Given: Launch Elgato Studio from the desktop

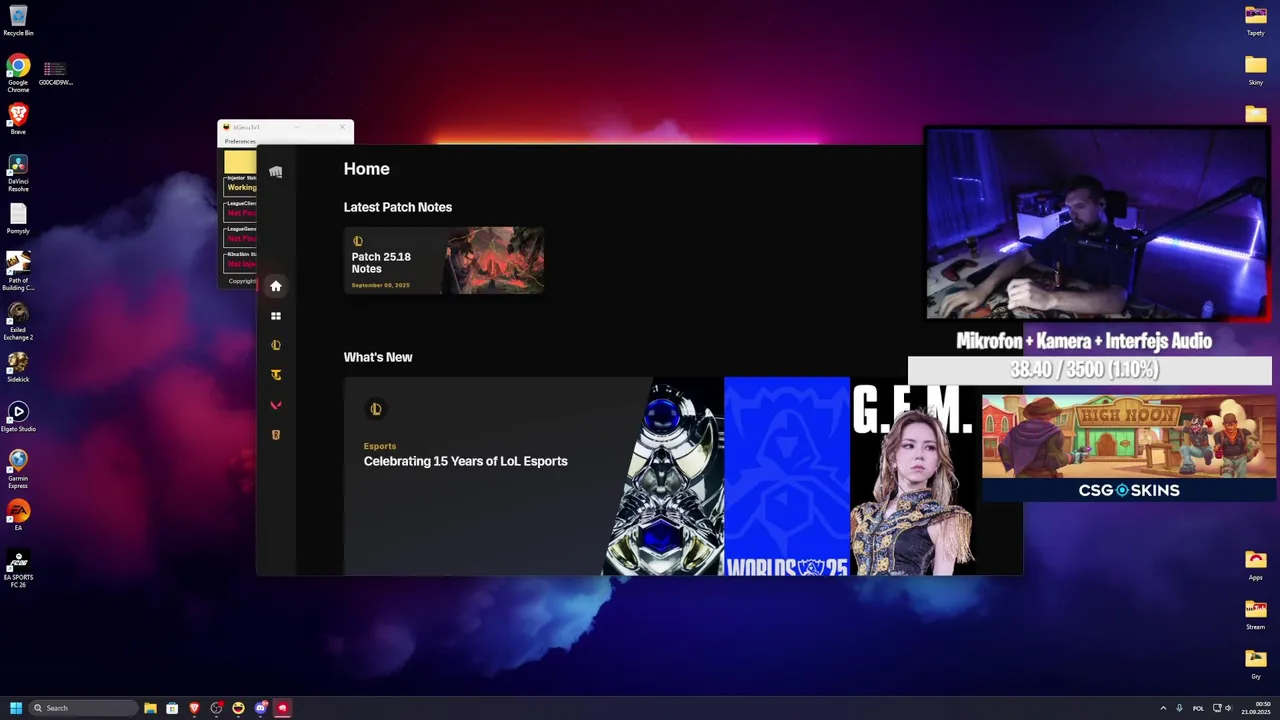Looking at the screenshot, I should click(18, 416).
